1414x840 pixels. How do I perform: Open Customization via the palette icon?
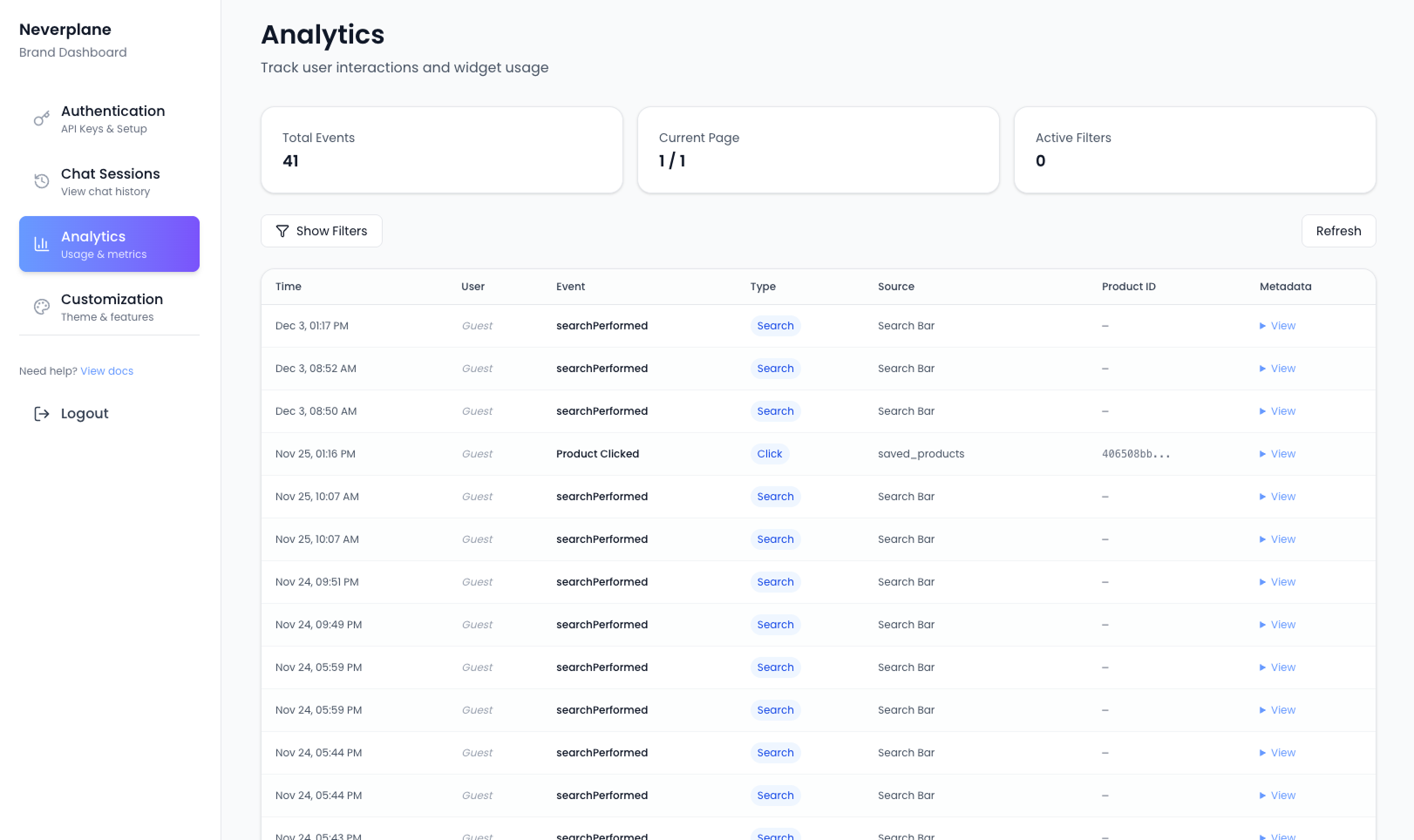41,307
